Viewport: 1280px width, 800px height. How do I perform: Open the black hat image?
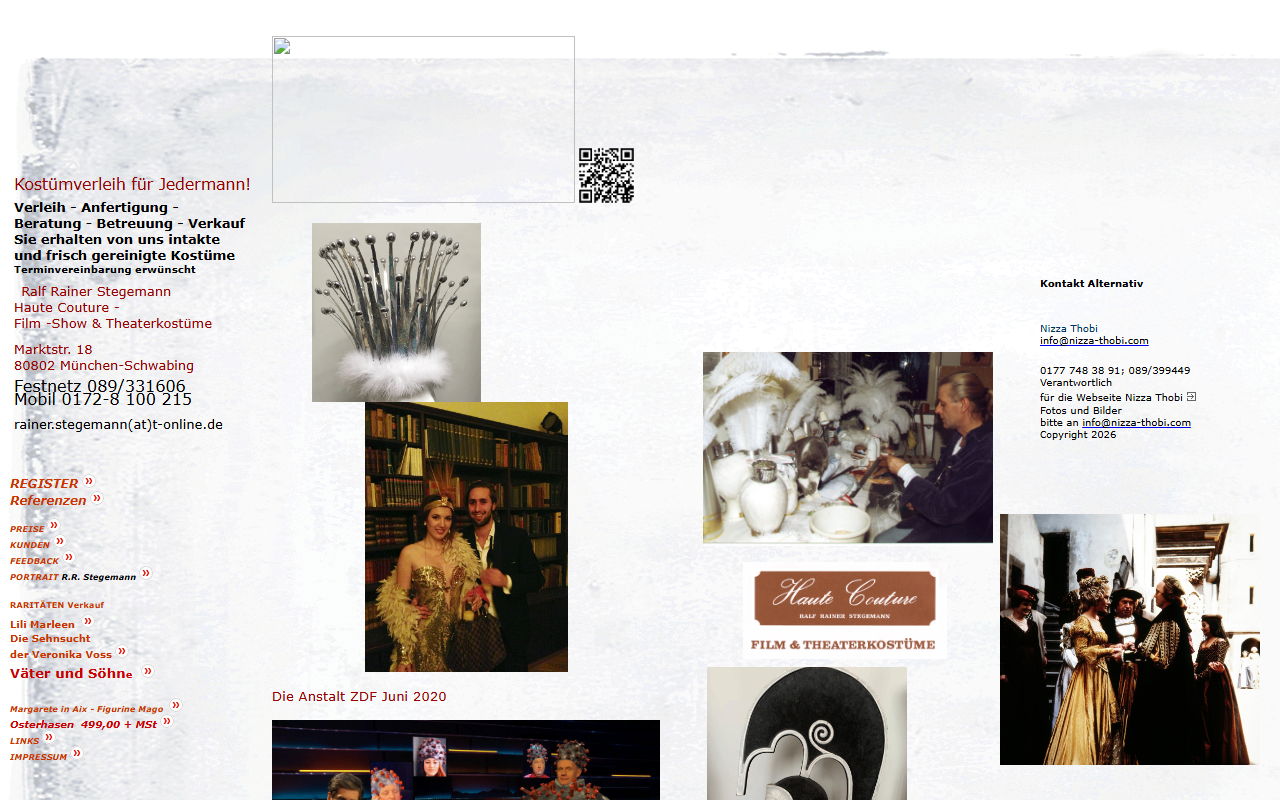(807, 733)
